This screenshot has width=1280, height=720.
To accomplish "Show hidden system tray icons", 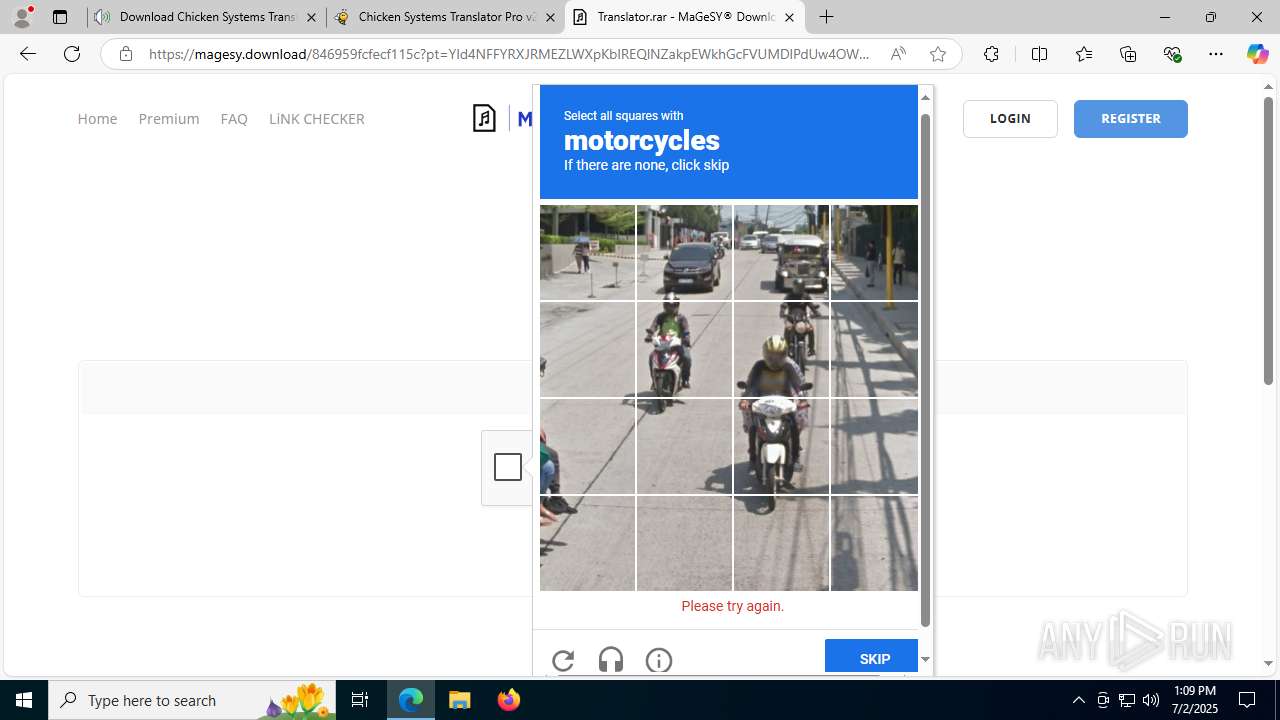I will 1078,700.
